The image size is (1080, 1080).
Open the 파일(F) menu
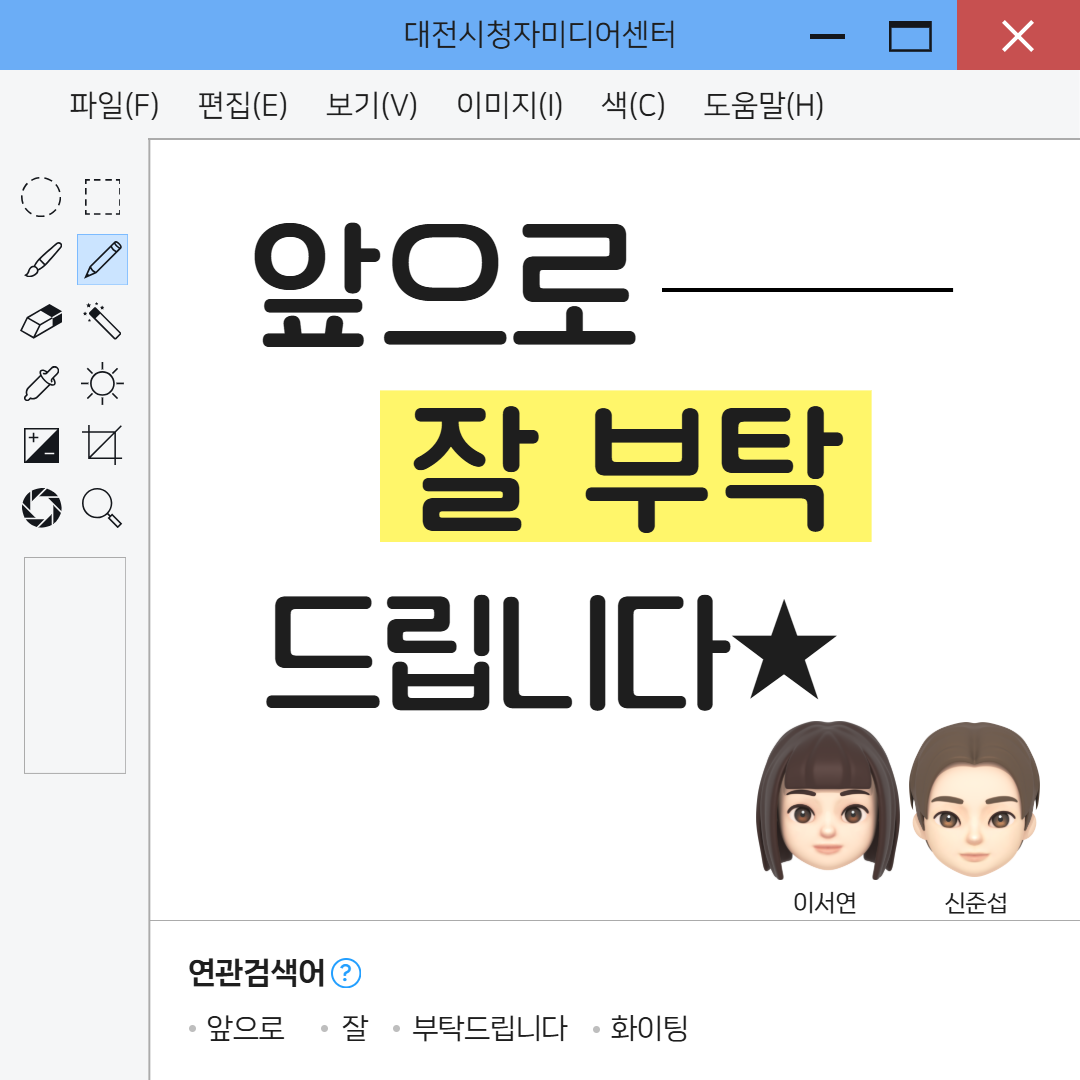tap(114, 105)
